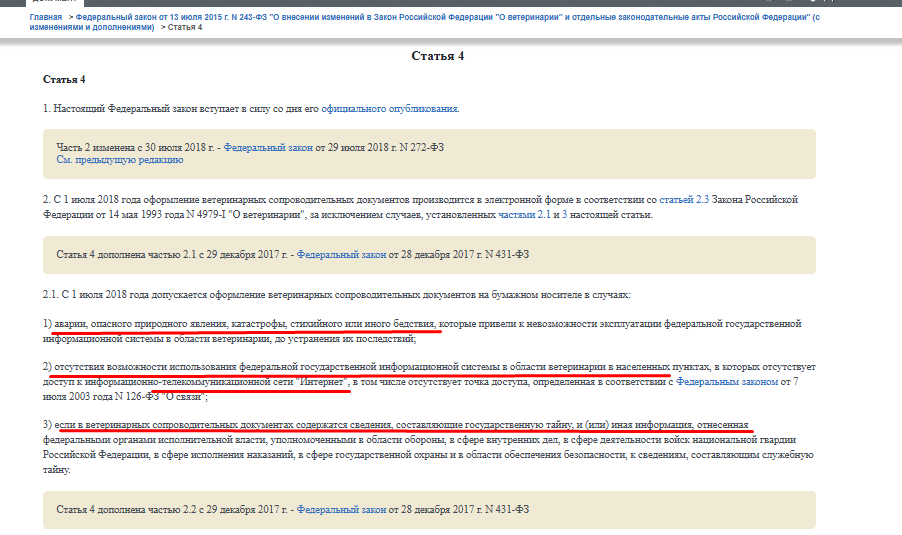Click the text Статья 4 дополнена частью 2.1

pyautogui.click(x=171, y=254)
